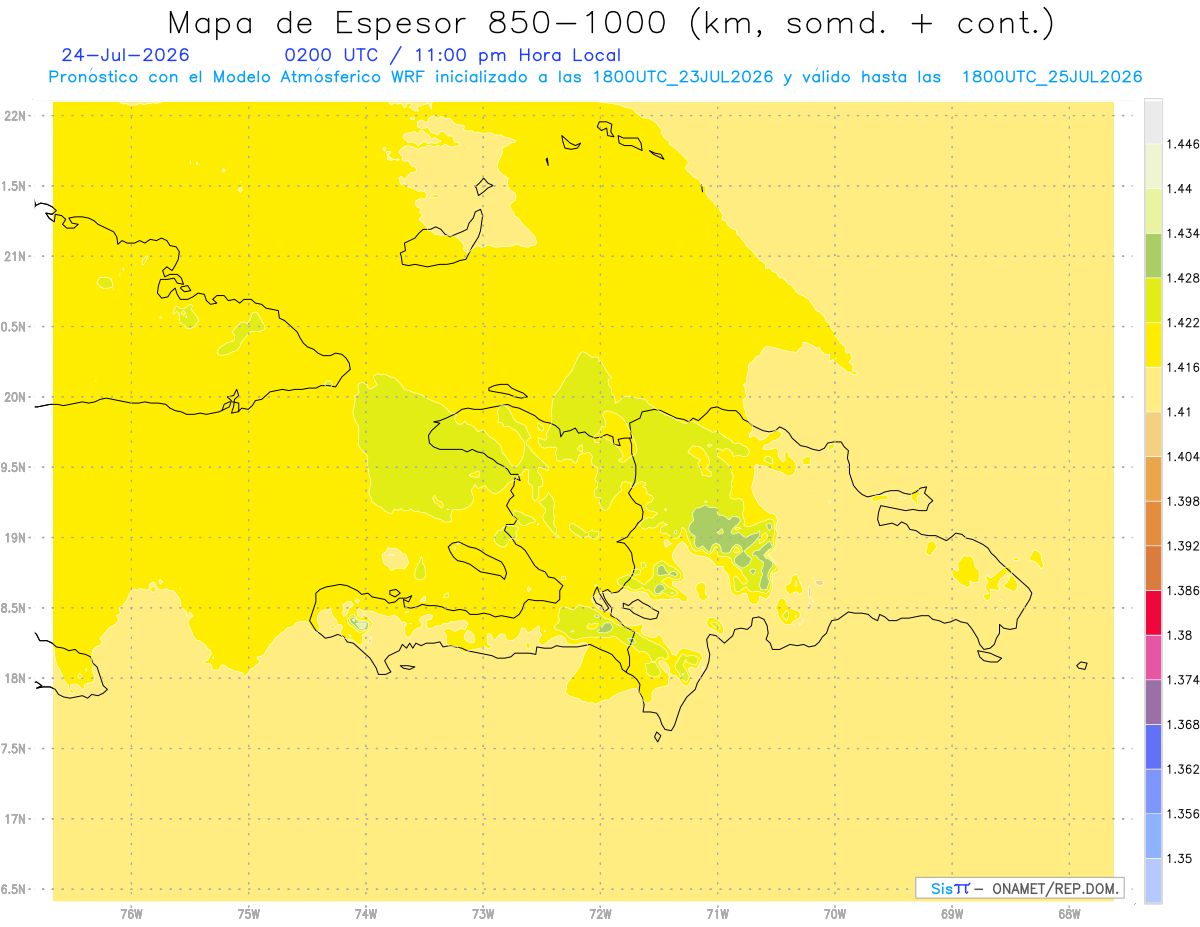Click the colorbar value 1.368
Image resolution: width=1200 pixels, height=927 pixels.
pyautogui.click(x=1185, y=725)
